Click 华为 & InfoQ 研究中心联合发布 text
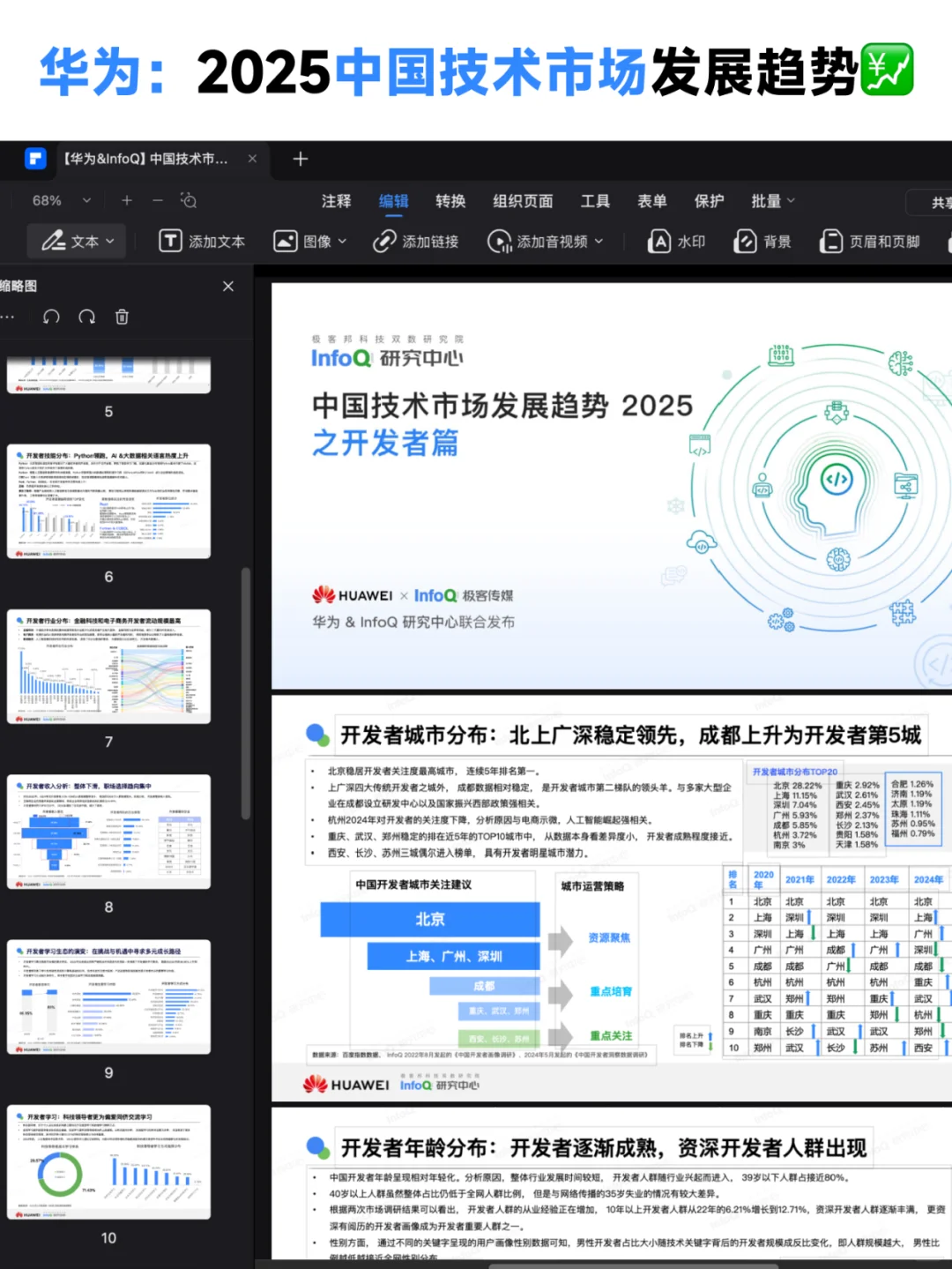This screenshot has width=952, height=1269. (413, 622)
